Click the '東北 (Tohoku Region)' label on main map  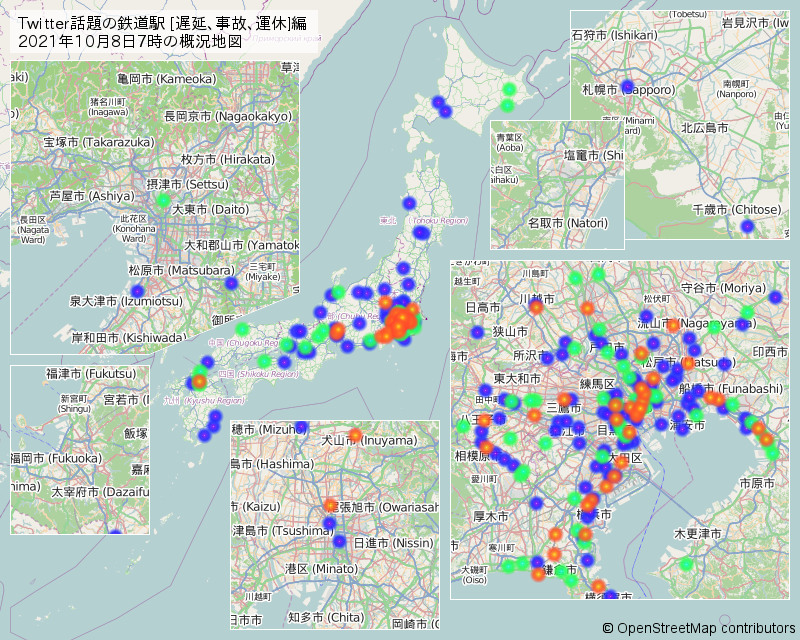tap(423, 221)
